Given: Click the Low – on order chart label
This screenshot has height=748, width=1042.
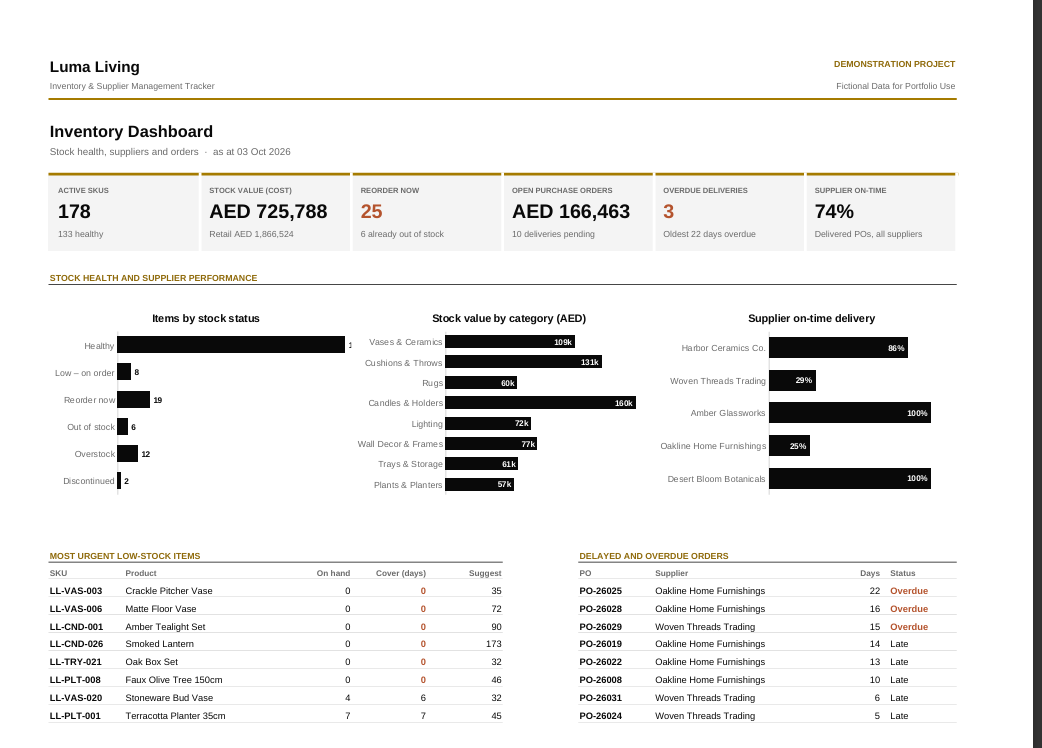Looking at the screenshot, I should (84, 373).
